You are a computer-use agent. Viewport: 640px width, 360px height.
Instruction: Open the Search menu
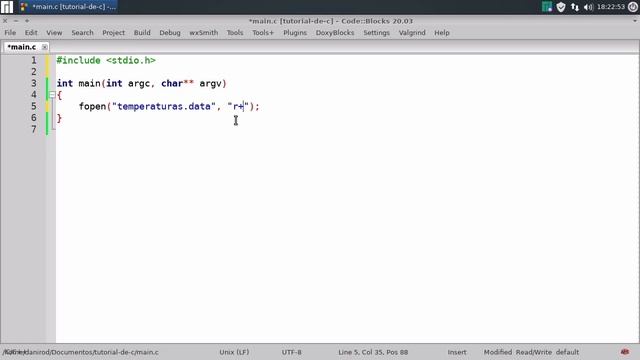82,33
